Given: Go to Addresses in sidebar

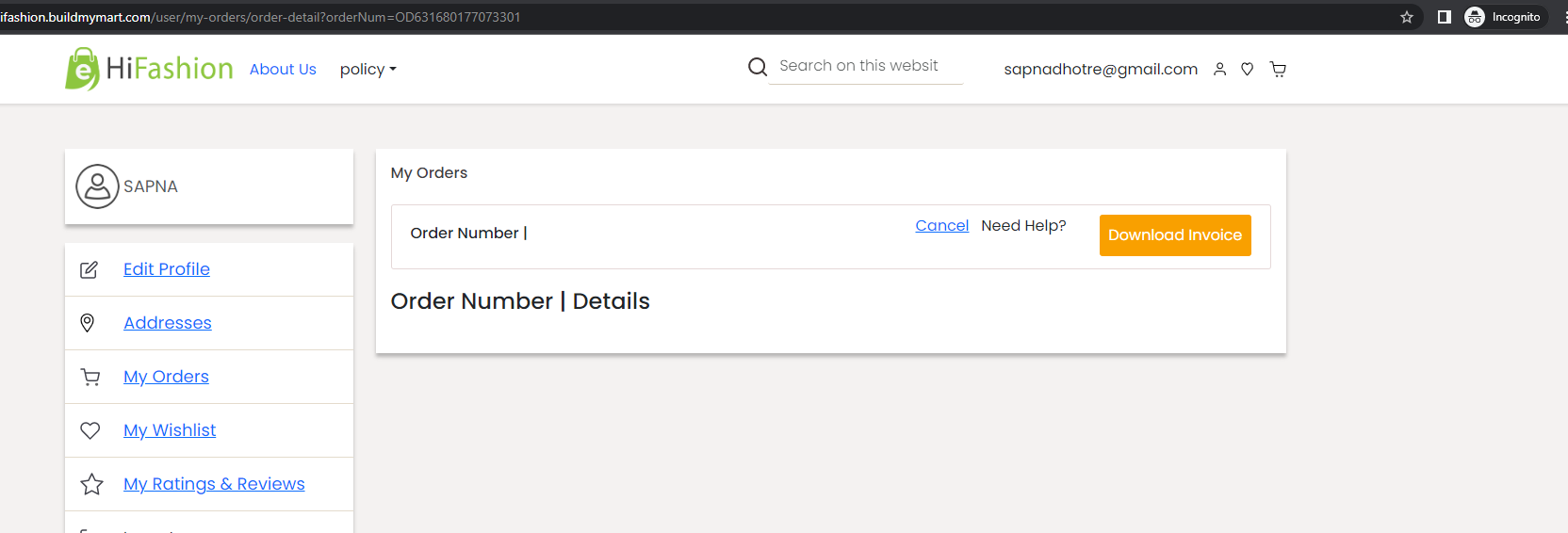Looking at the screenshot, I should pos(168,323).
